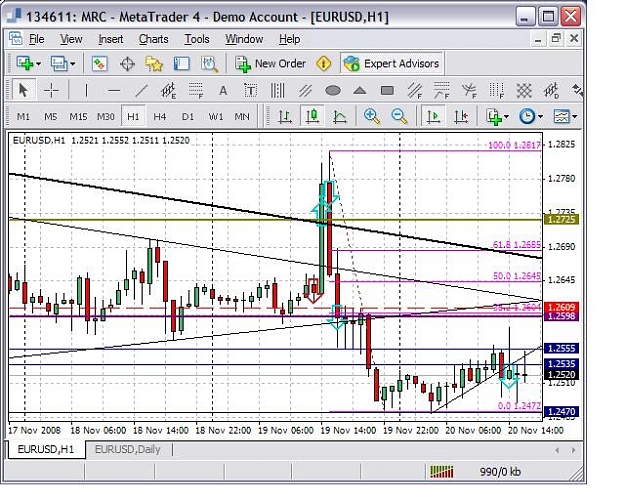Select the Fibonacci retracement tool
The width and height of the screenshot is (625, 500).
coord(196,91)
